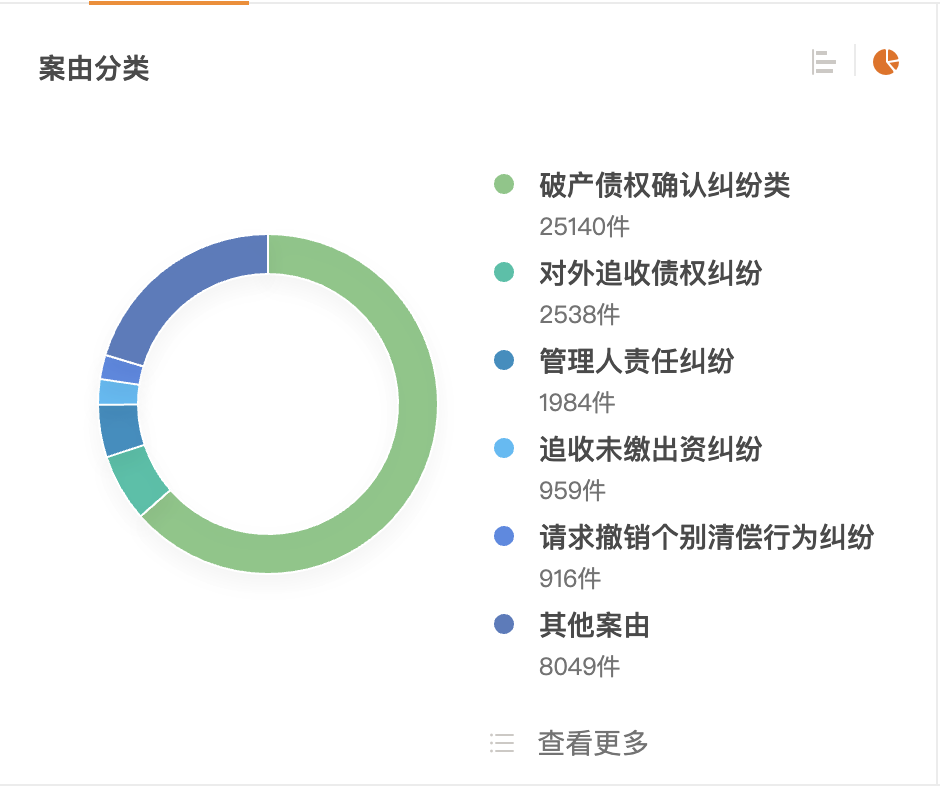This screenshot has height=796, width=940.
Task: Choose the 其他案由 legend label
Action: coord(594,625)
